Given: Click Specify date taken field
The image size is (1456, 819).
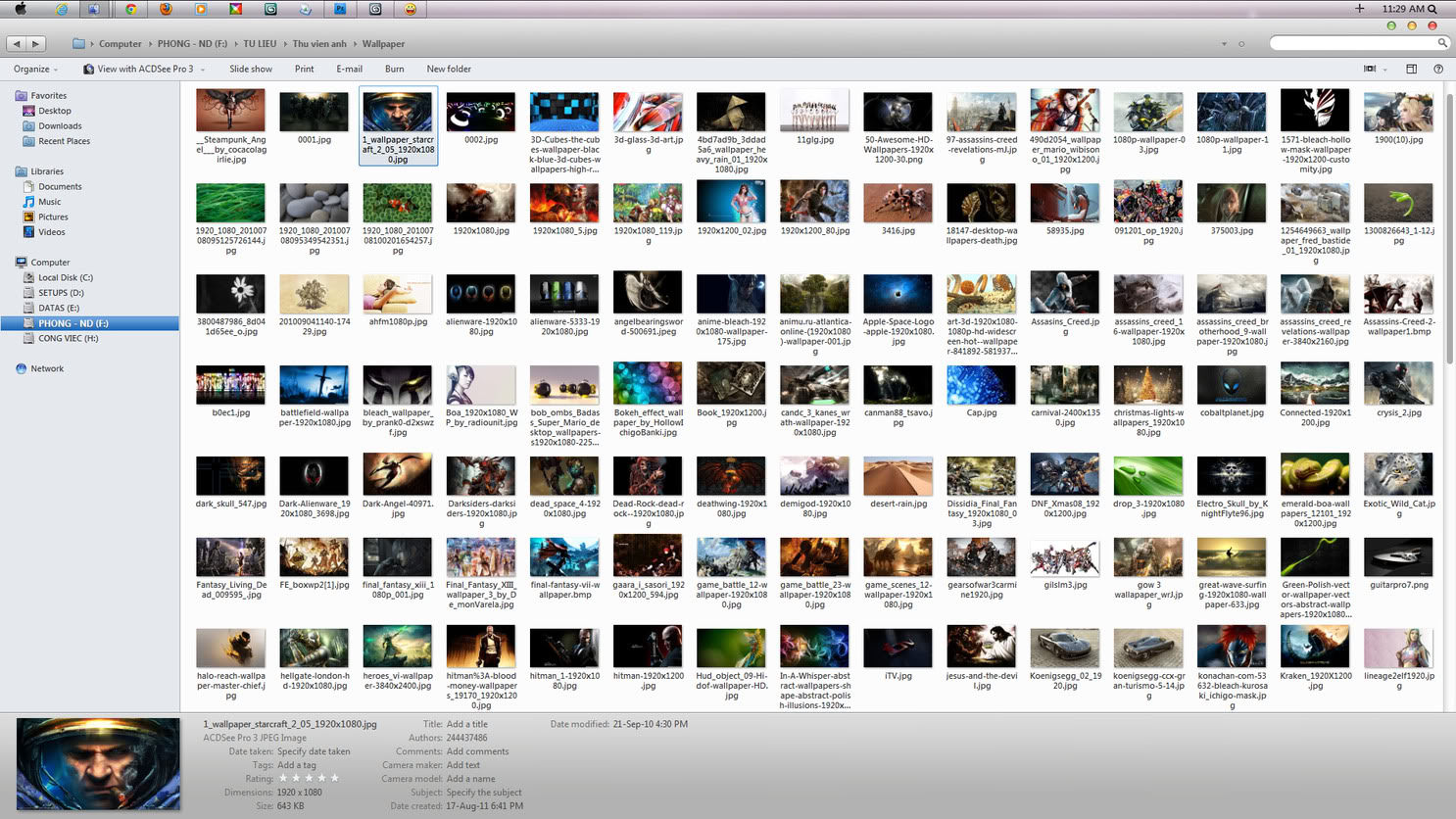Looking at the screenshot, I should tap(314, 751).
